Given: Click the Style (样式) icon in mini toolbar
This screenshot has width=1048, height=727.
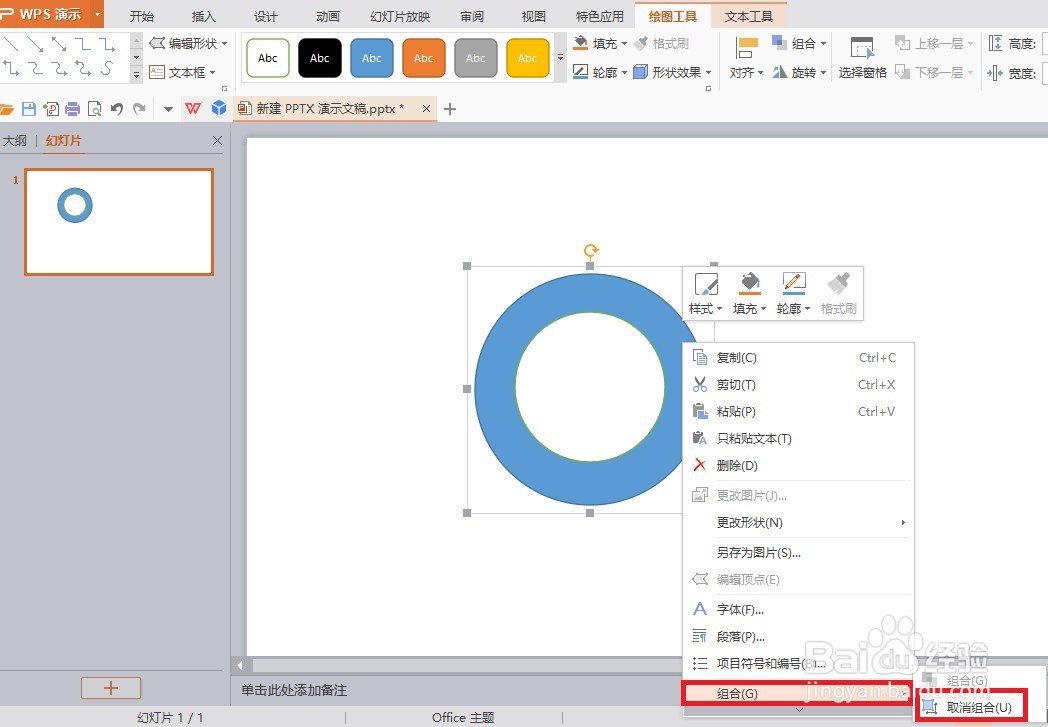Looking at the screenshot, I should point(706,284).
